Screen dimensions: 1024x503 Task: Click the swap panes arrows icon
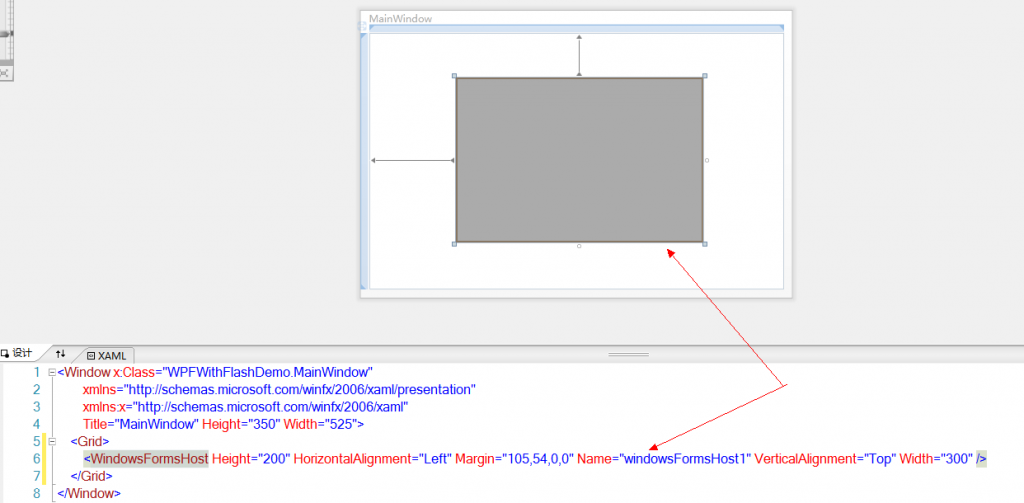tap(61, 353)
